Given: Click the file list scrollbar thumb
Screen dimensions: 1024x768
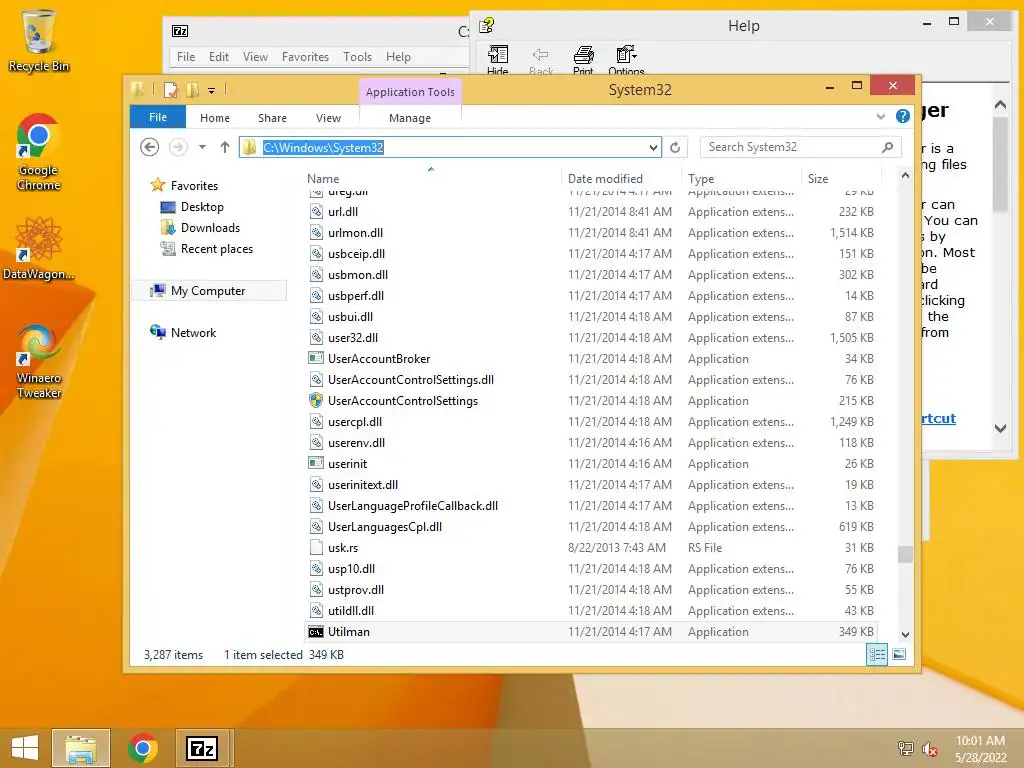Looking at the screenshot, I should 905,554.
